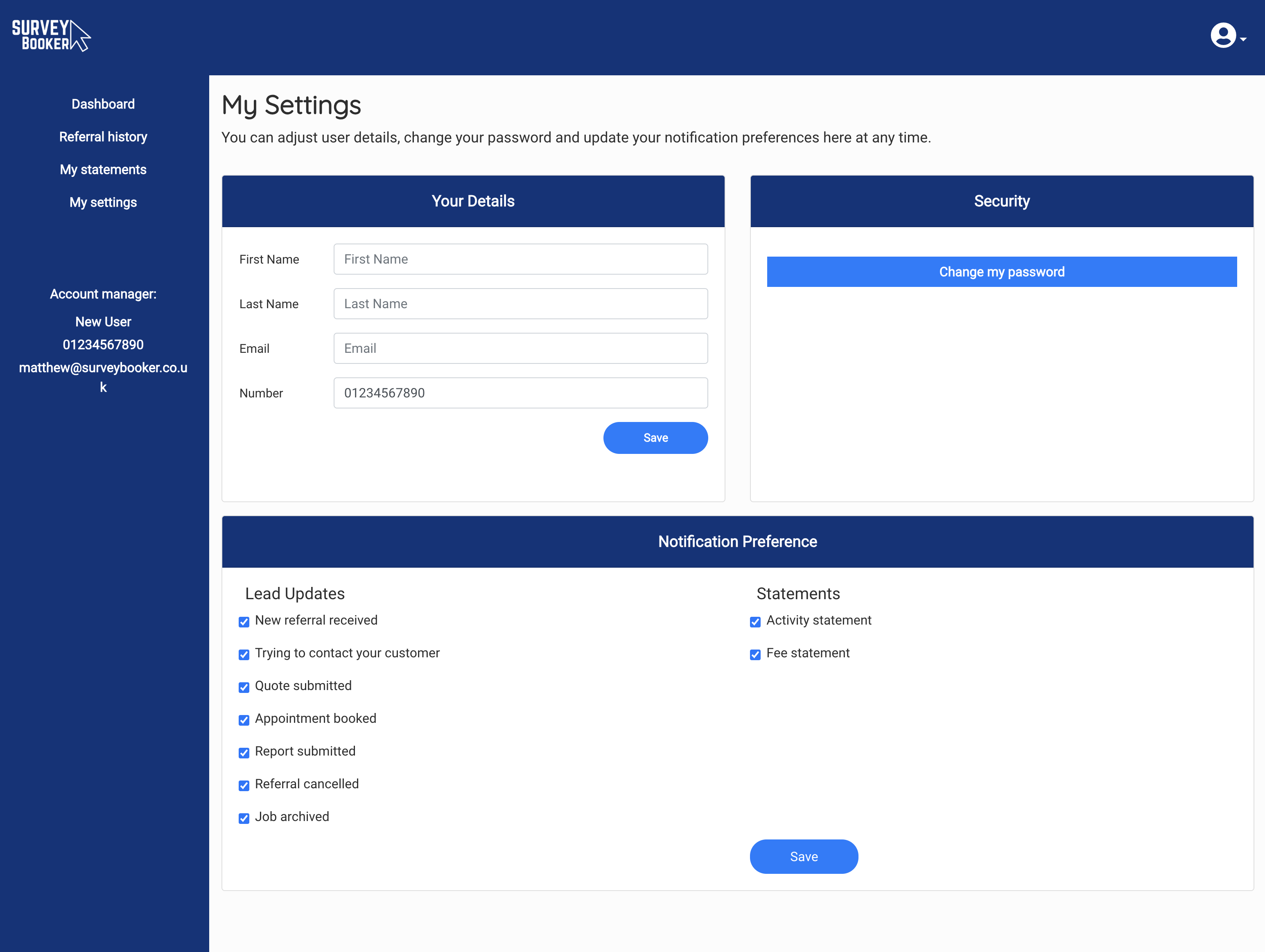Go to Dashboard in sidebar

pos(103,104)
